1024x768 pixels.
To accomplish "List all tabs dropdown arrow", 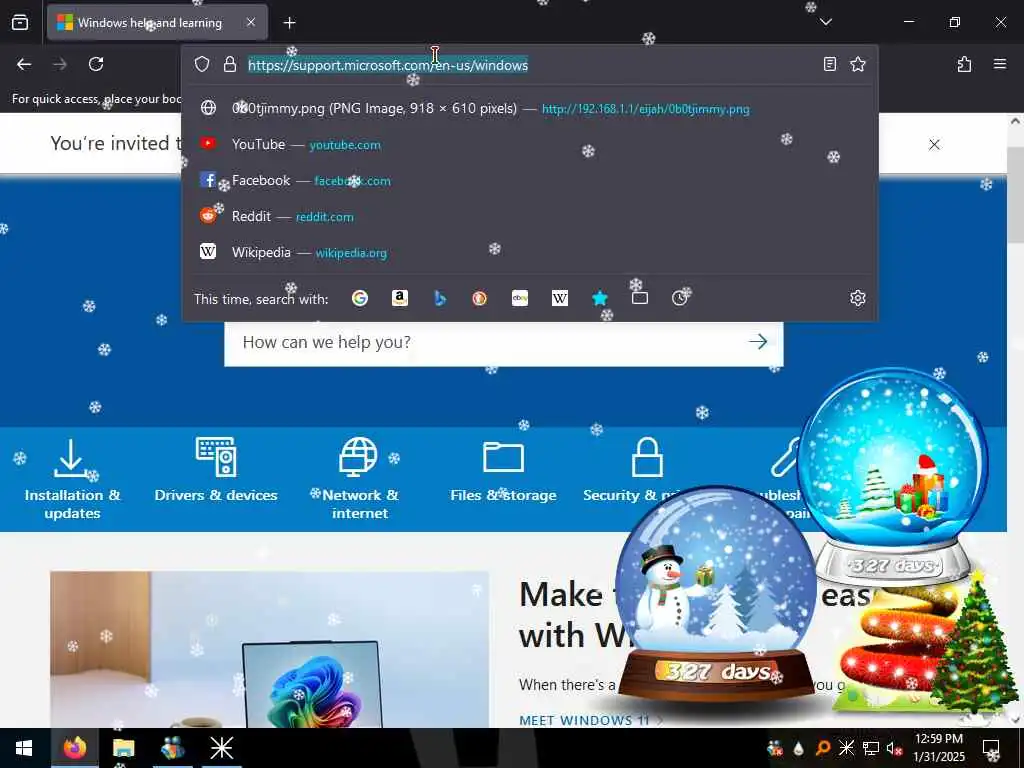I will [825, 22].
